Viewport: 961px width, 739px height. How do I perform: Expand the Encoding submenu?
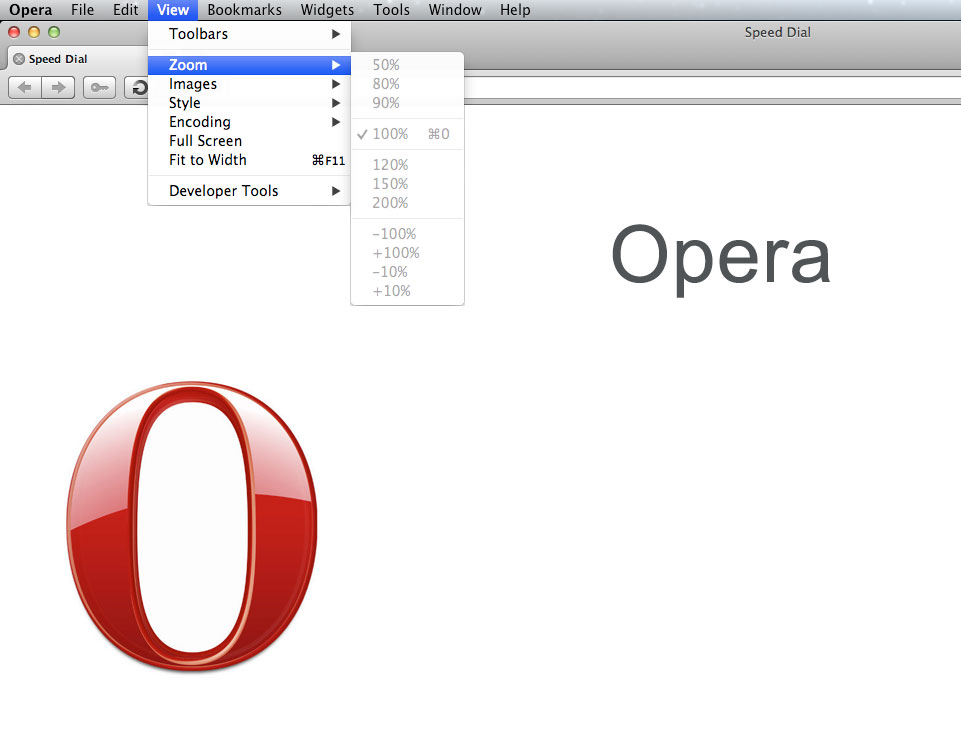(x=249, y=122)
